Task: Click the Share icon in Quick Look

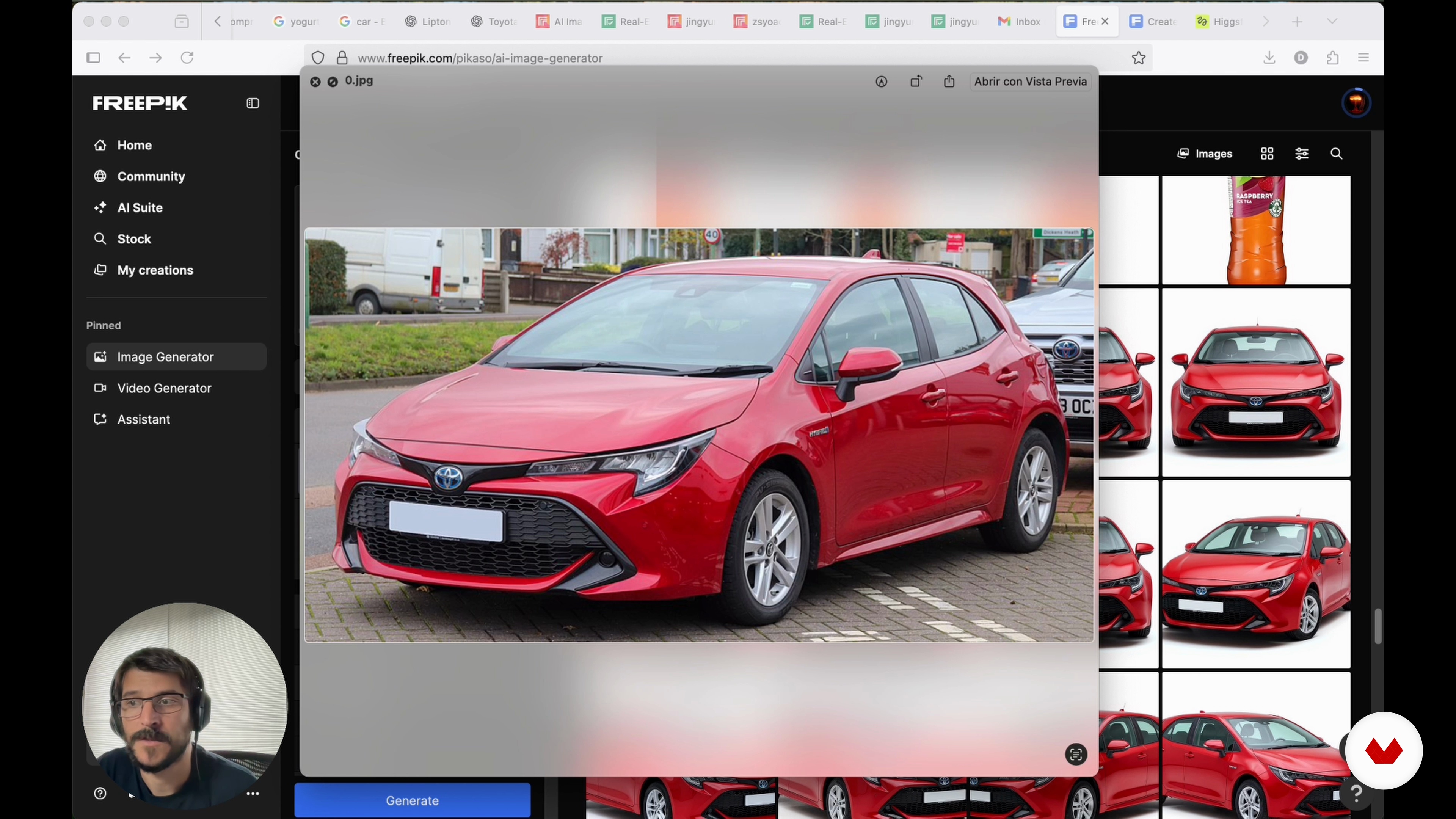Action: pos(949,82)
